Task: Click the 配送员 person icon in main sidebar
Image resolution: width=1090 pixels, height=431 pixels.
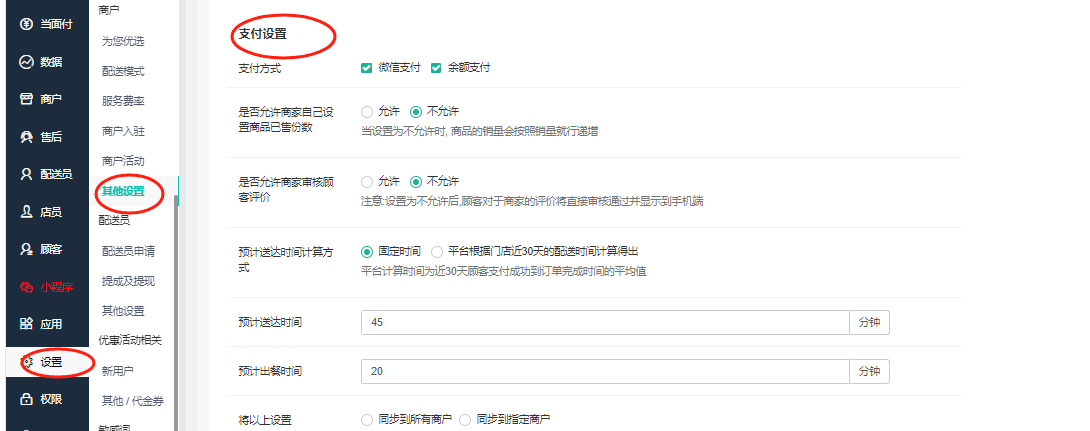Action: (26, 174)
